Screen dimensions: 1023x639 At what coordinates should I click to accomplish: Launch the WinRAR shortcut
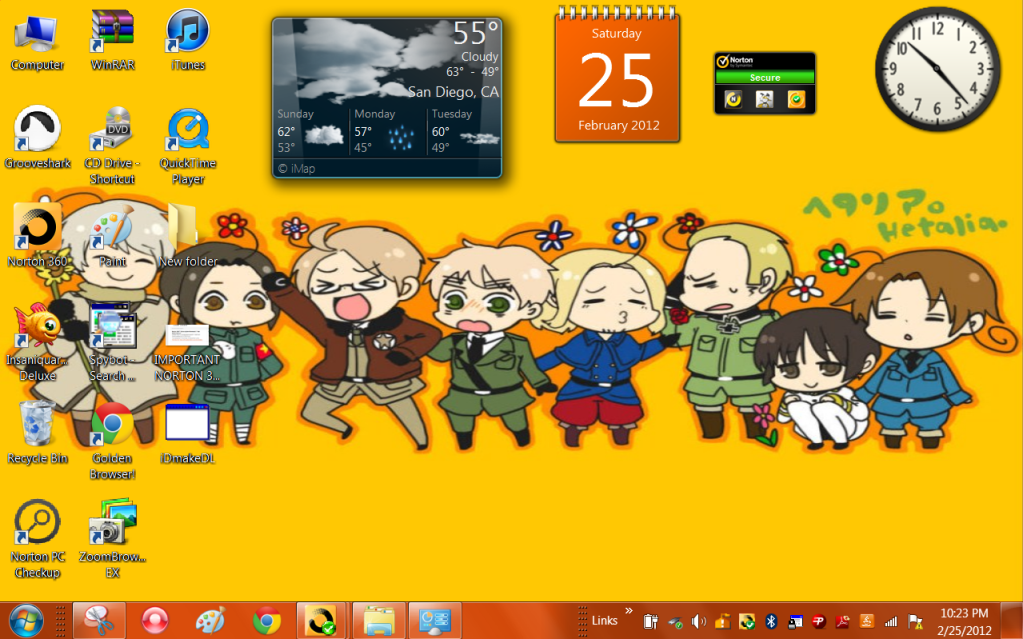(112, 41)
